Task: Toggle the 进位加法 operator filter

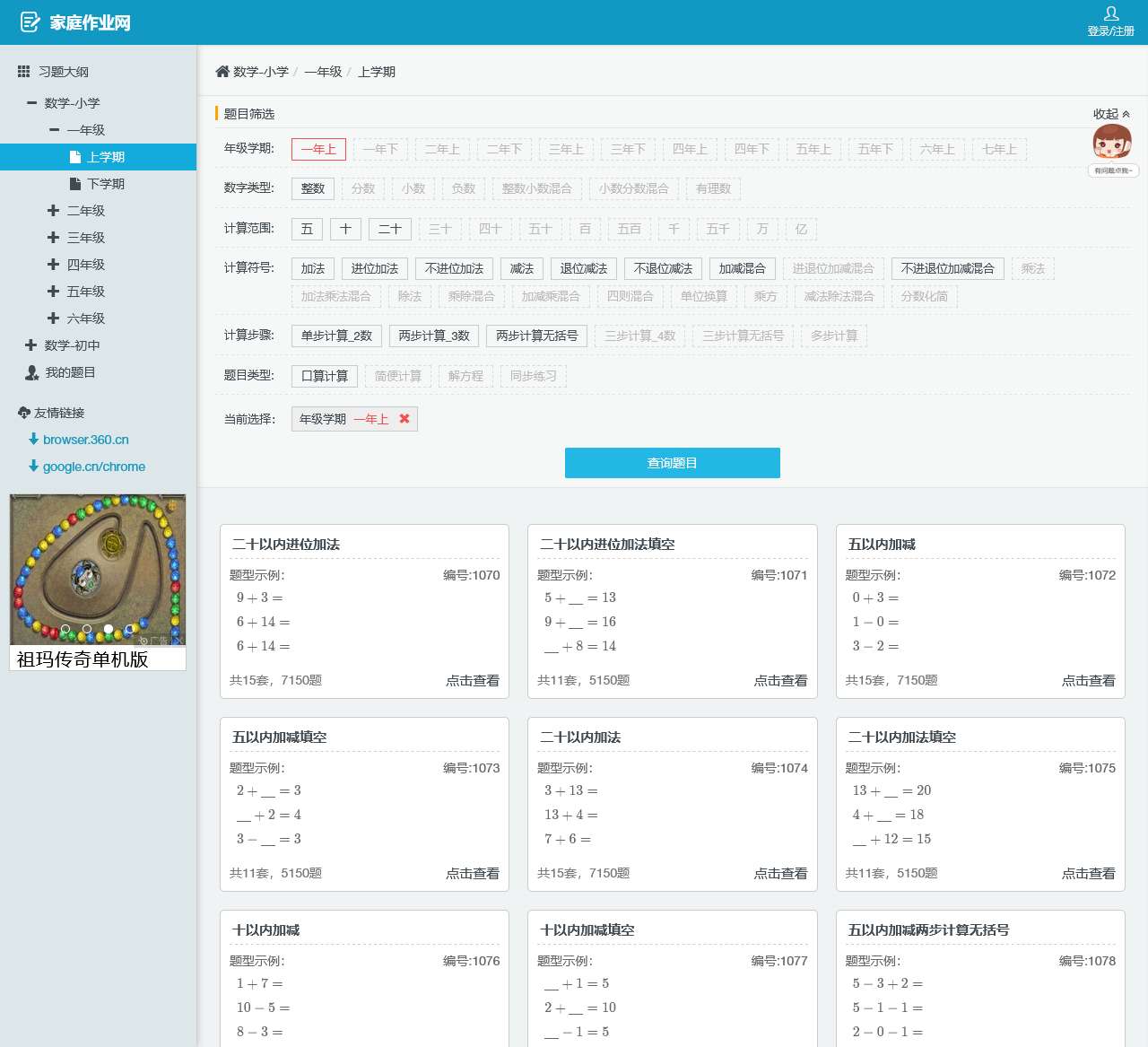Action: [375, 268]
